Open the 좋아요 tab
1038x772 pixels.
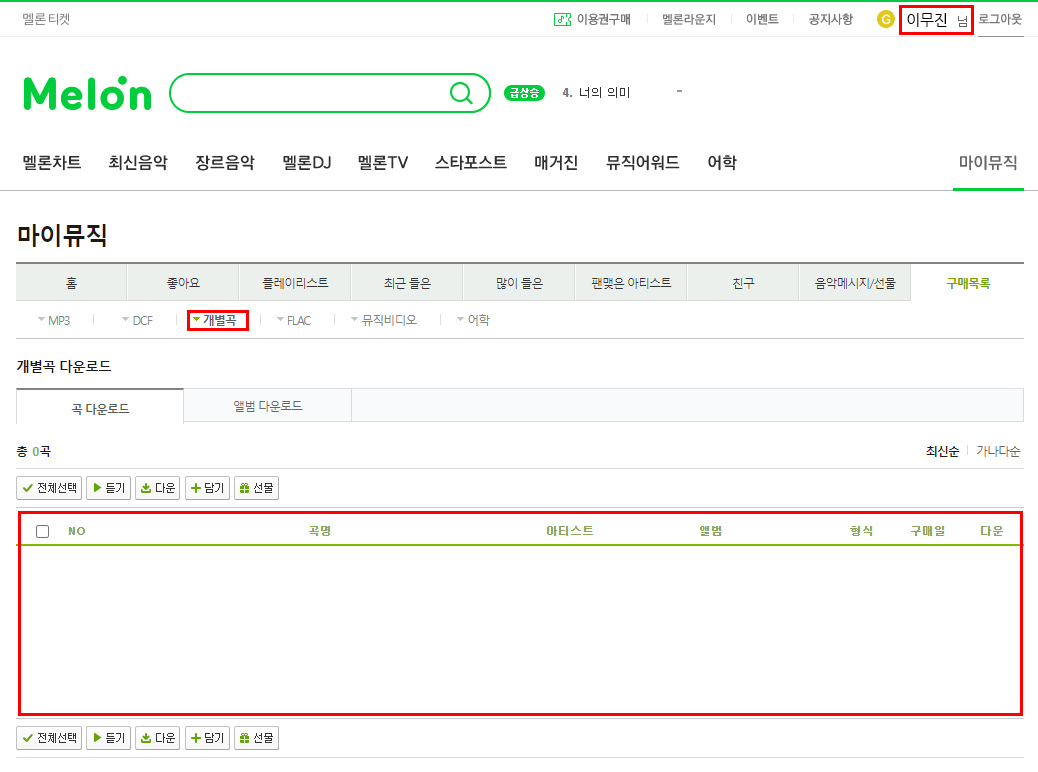coord(183,283)
